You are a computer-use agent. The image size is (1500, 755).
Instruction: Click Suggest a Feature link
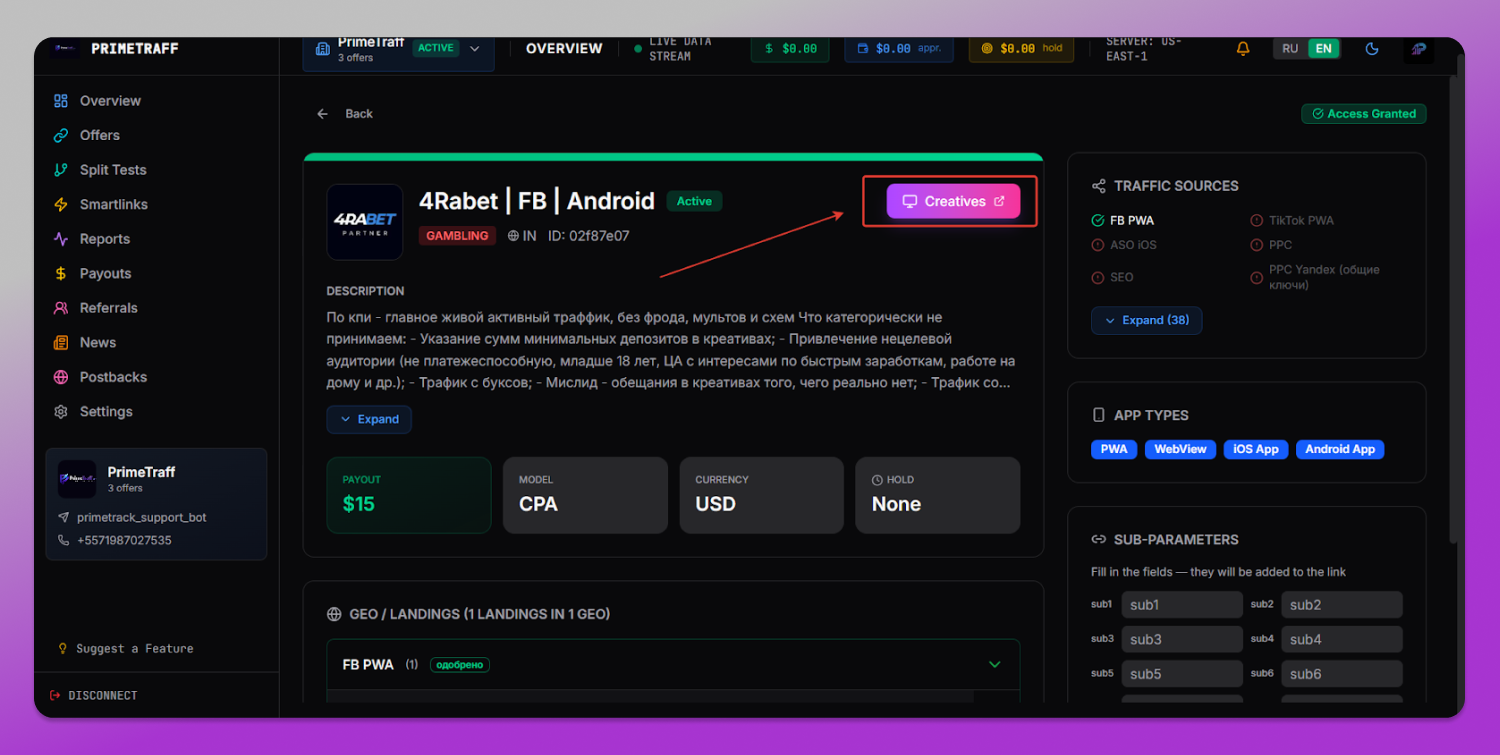coord(126,649)
